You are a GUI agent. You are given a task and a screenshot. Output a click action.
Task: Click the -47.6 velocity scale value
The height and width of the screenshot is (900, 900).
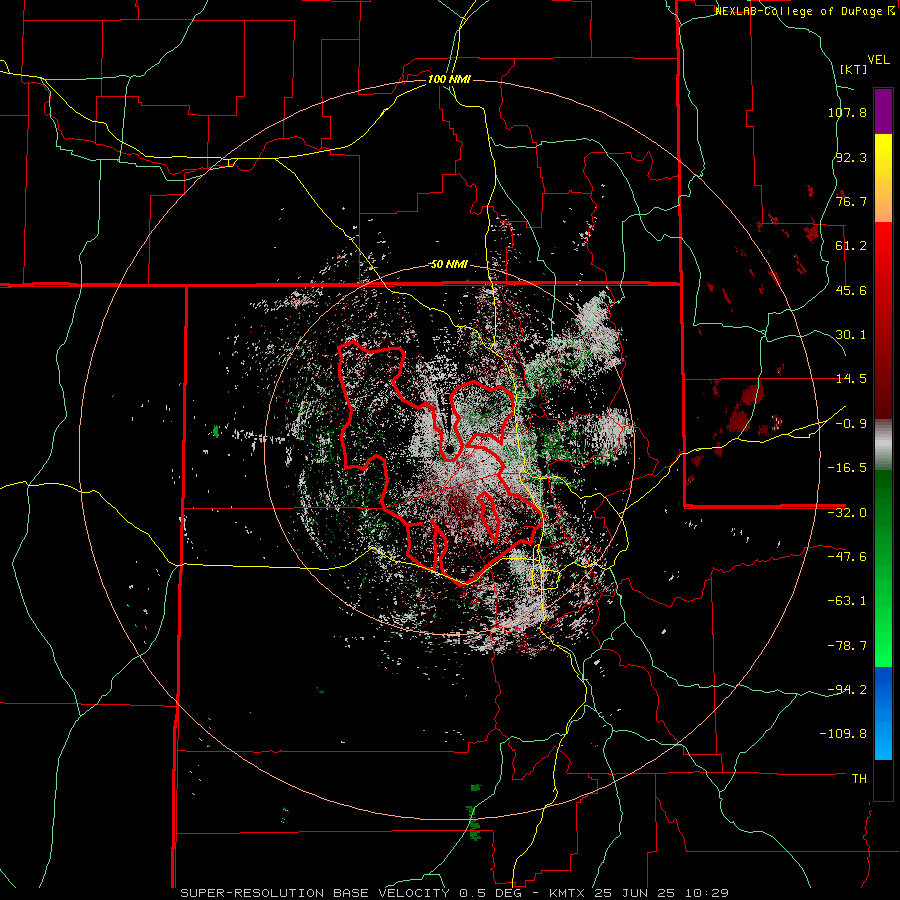click(x=847, y=557)
